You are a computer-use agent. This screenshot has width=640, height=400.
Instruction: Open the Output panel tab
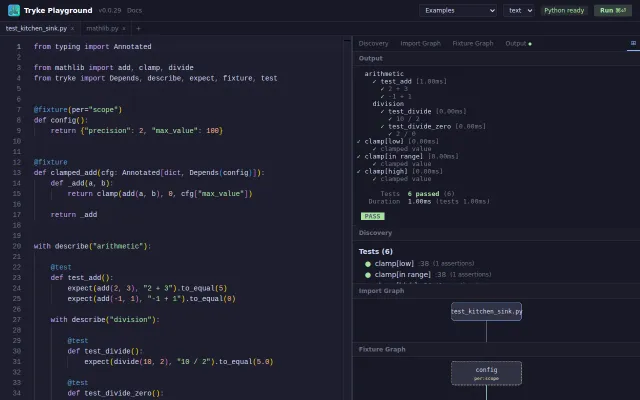point(518,43)
